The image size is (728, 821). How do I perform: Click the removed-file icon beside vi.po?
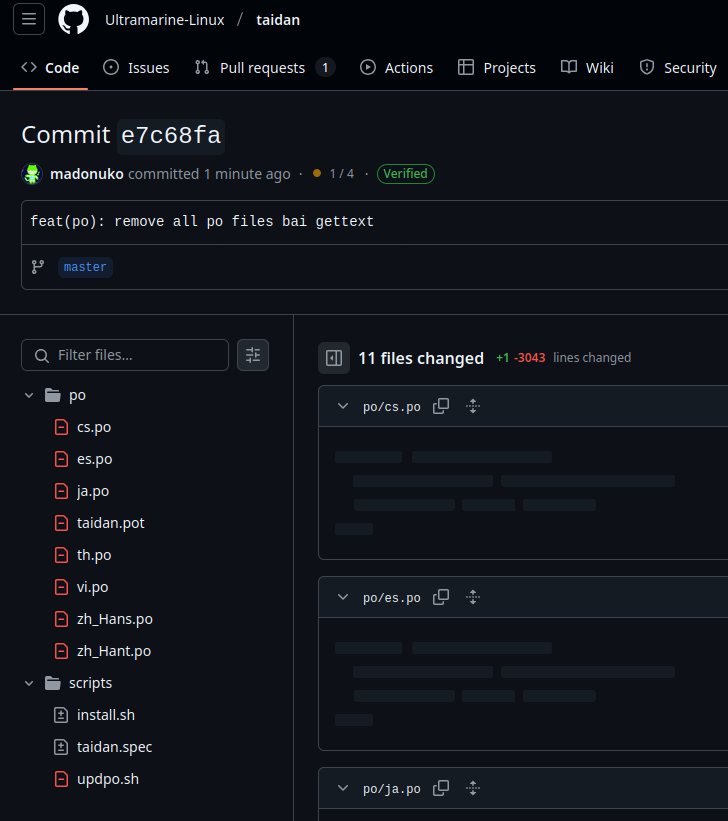pyautogui.click(x=61, y=587)
